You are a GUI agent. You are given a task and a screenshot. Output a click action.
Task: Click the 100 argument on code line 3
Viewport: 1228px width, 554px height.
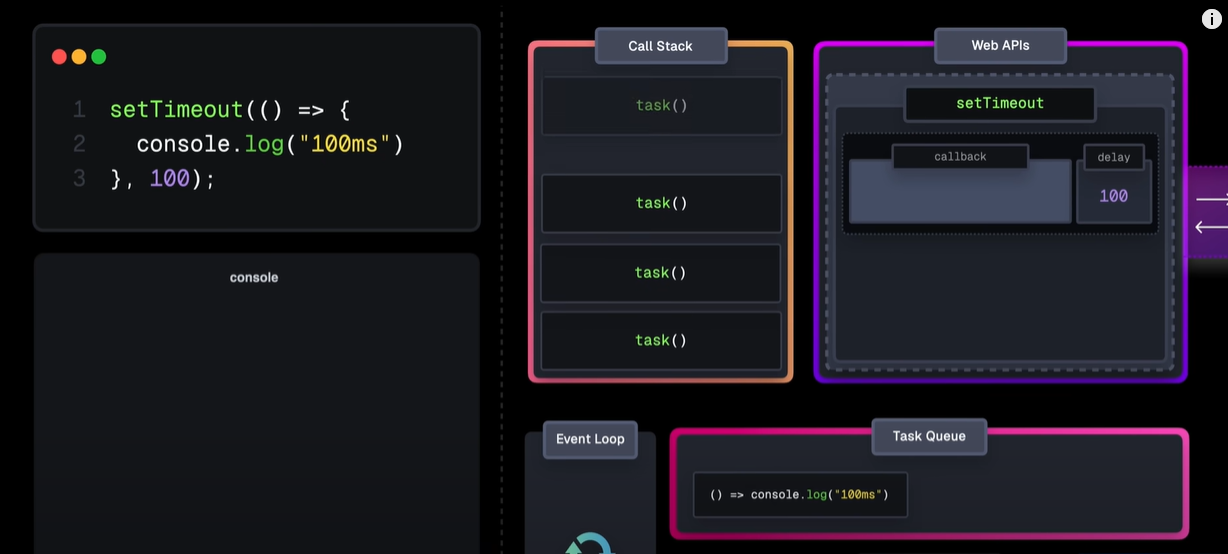(170, 179)
